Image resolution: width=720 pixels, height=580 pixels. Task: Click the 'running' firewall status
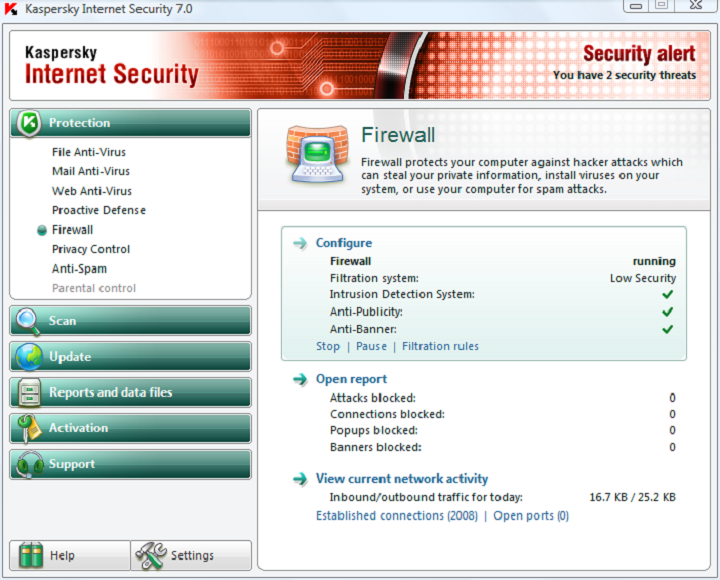(654, 261)
